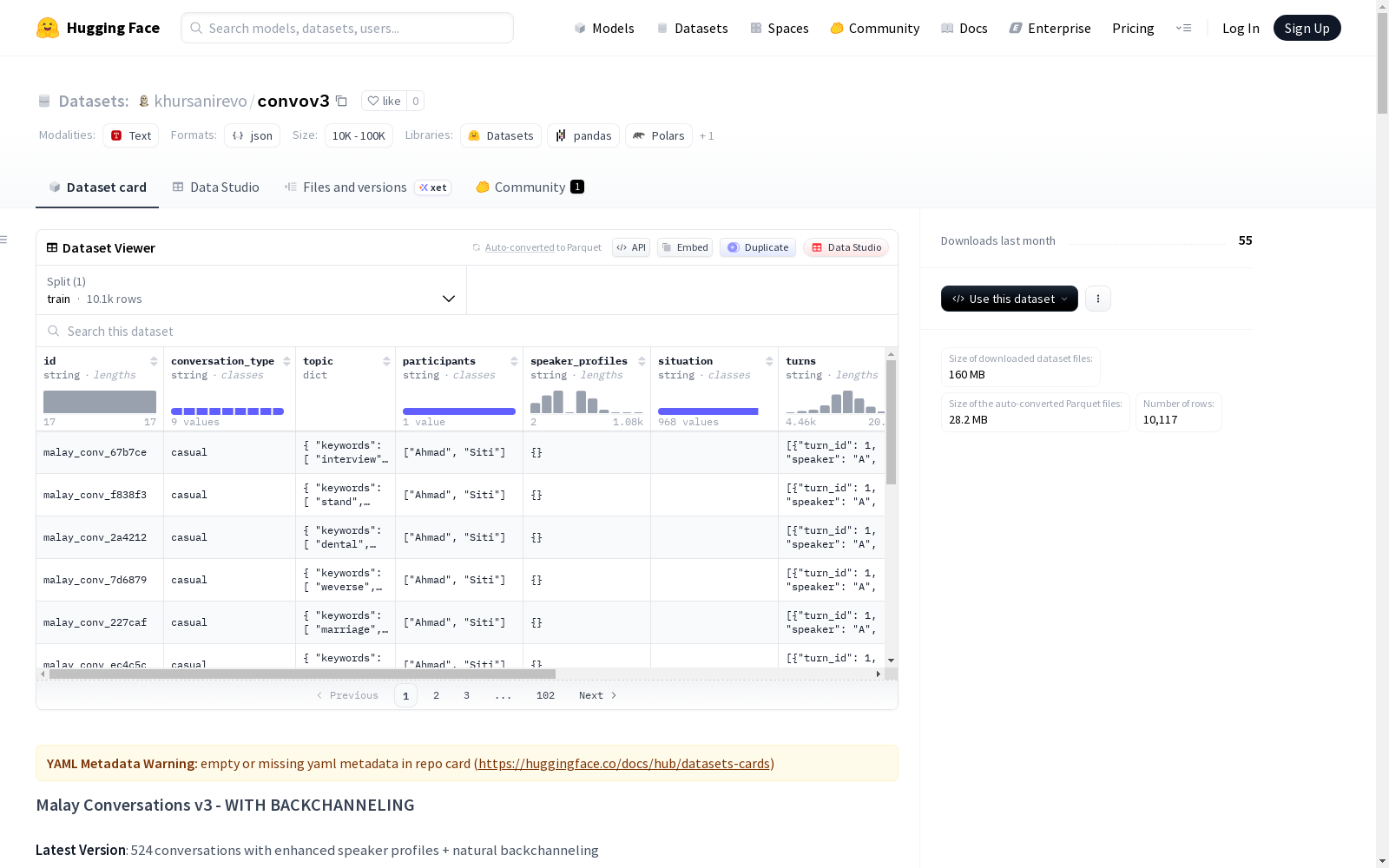Open the Models page
Screen dimensions: 1389x868
[604, 28]
